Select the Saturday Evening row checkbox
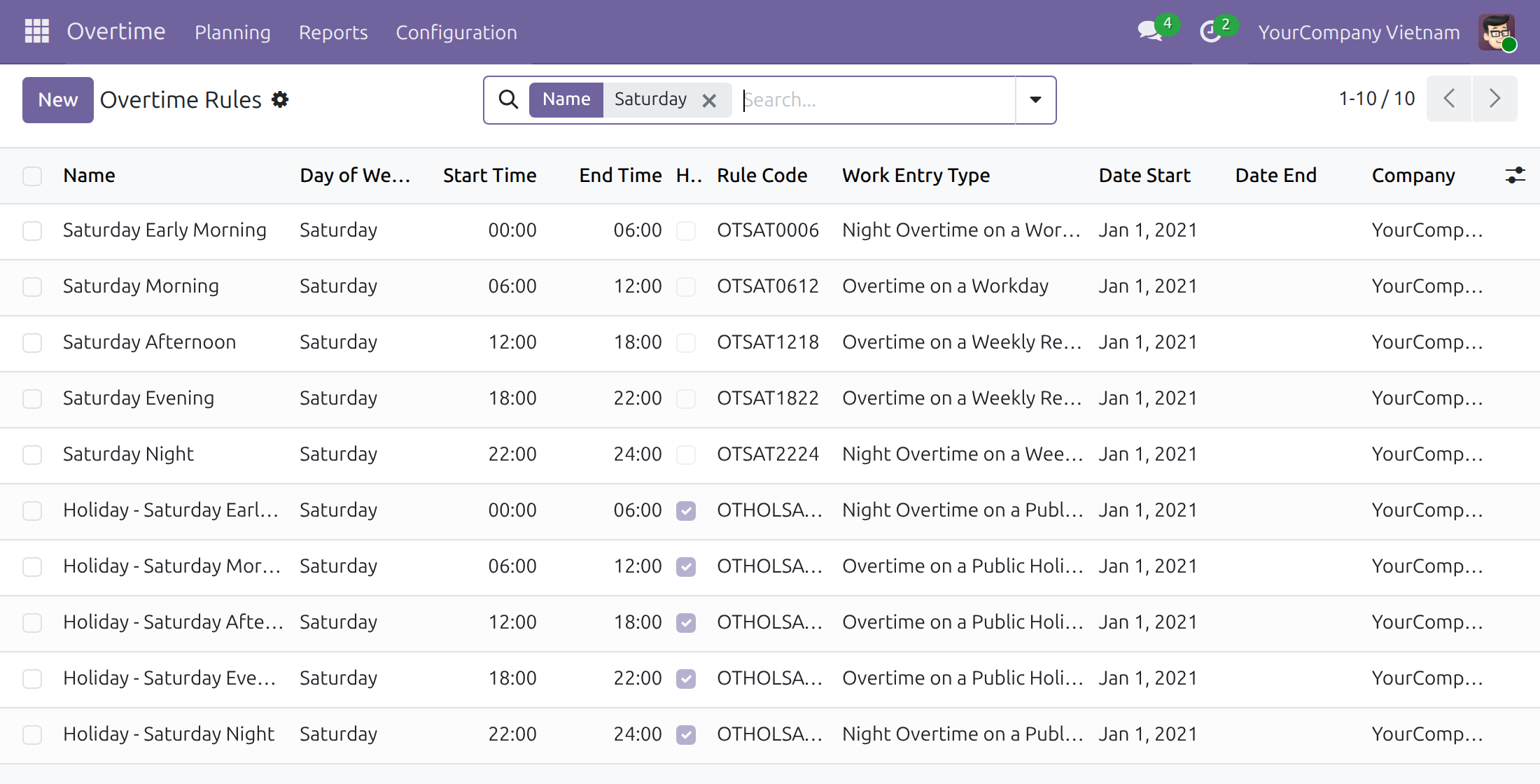Screen dimensions: 1540x784 (32, 399)
